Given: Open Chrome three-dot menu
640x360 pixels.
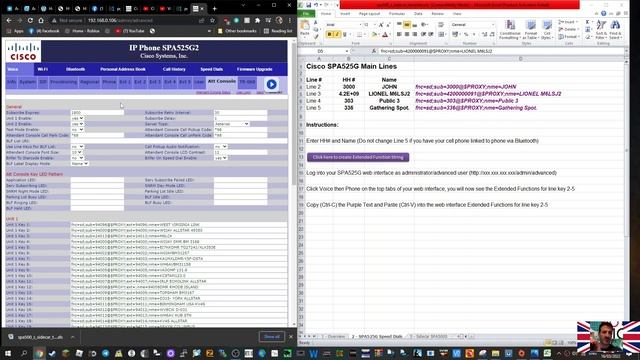Looking at the screenshot, I should coord(290,20).
